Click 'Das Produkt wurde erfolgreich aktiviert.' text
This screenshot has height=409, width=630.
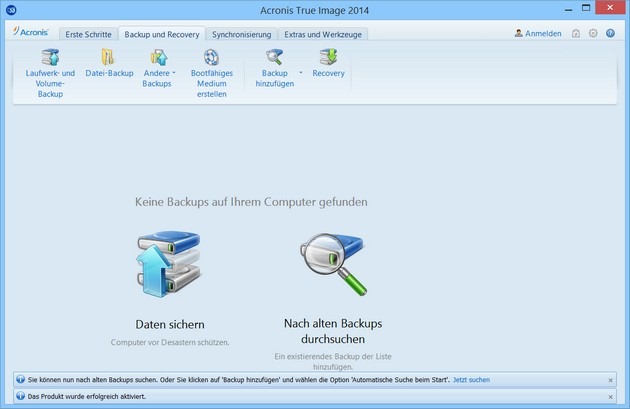(x=87, y=397)
